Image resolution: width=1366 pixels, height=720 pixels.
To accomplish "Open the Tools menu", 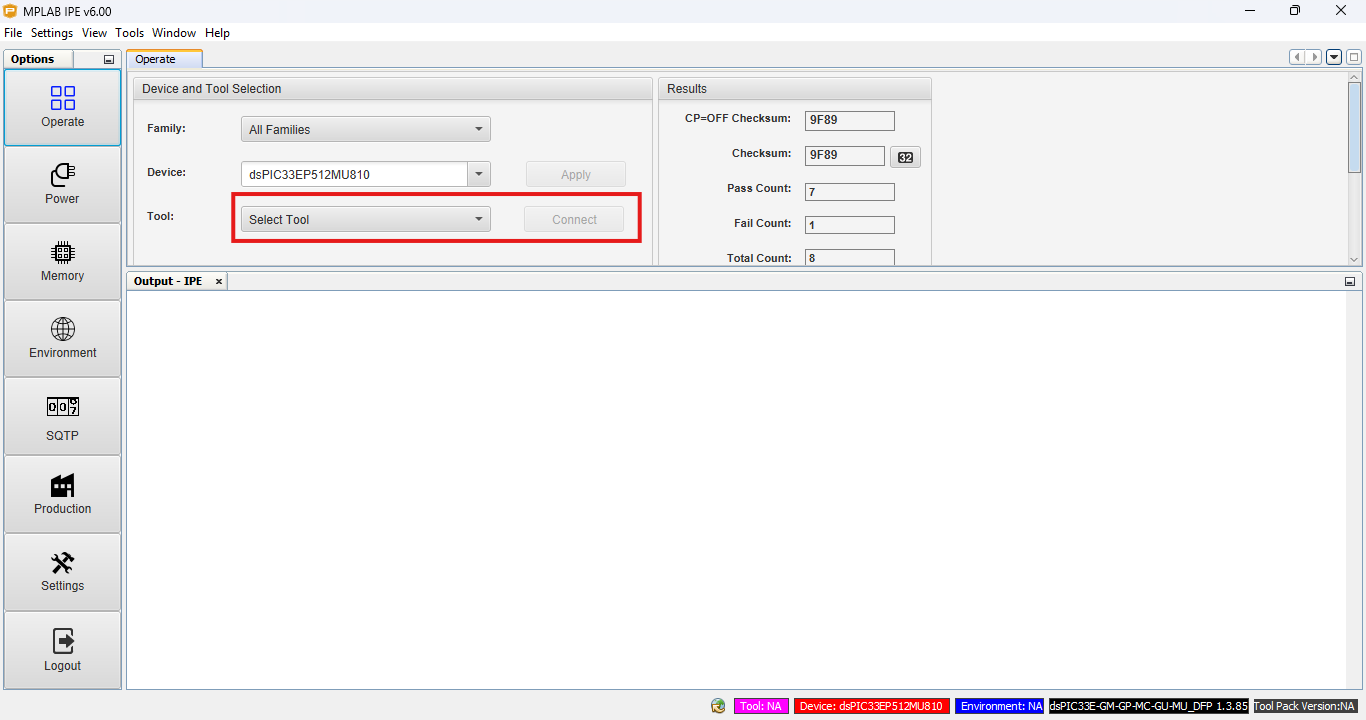I will pyautogui.click(x=130, y=33).
